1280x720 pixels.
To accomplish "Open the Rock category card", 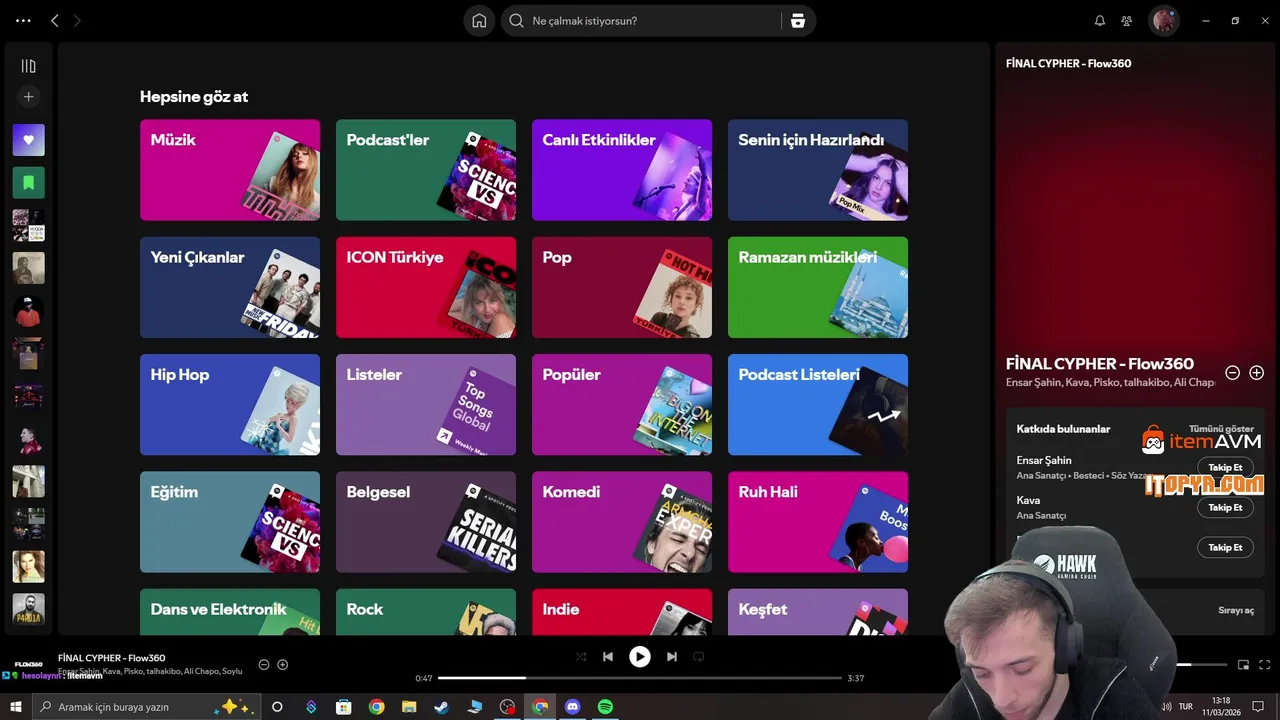I will point(426,612).
